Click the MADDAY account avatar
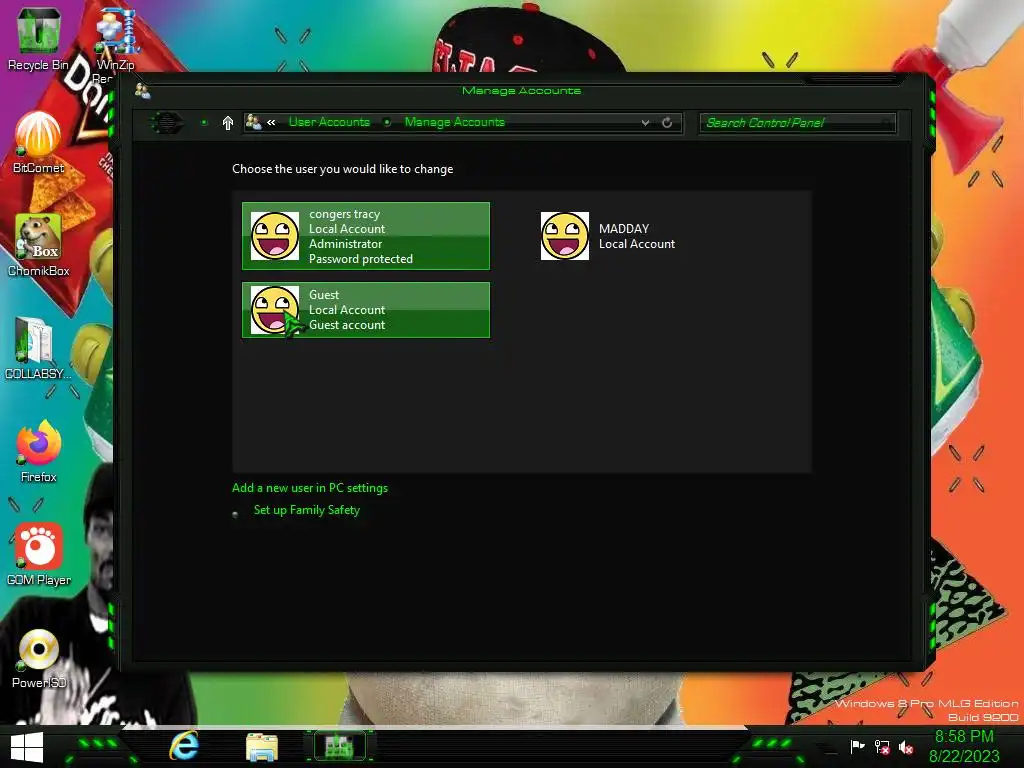 tap(565, 236)
